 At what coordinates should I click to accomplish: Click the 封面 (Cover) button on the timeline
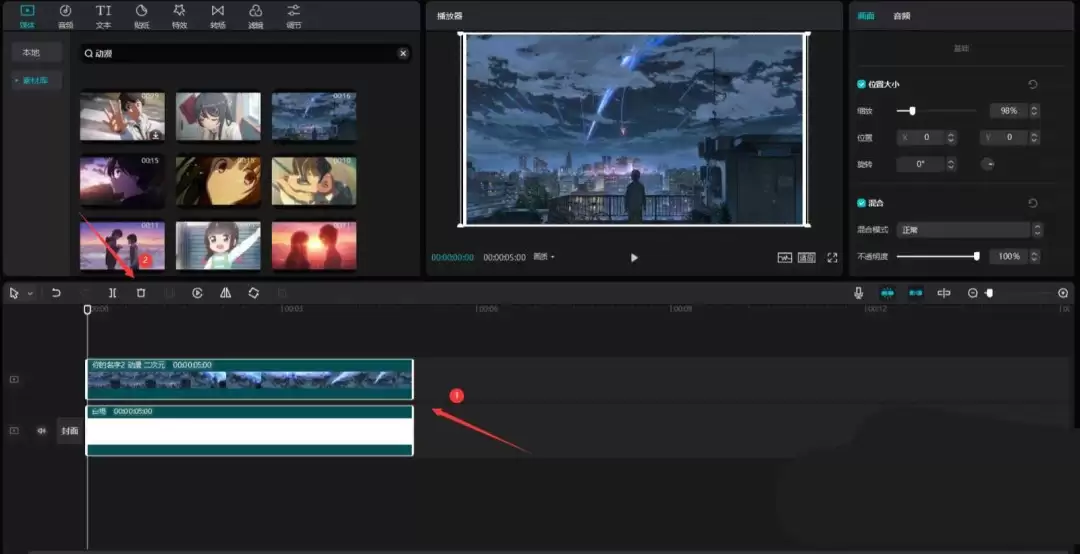(70, 431)
